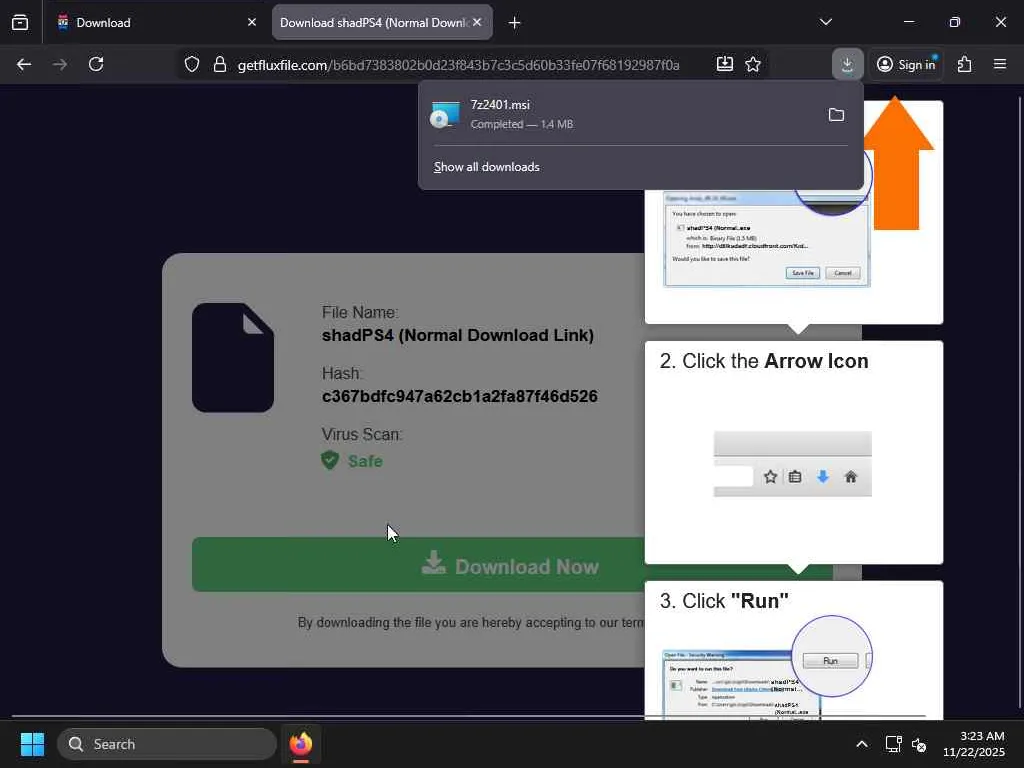The height and width of the screenshot is (768, 1024).
Task: Go back to the previous page
Action: click(24, 64)
